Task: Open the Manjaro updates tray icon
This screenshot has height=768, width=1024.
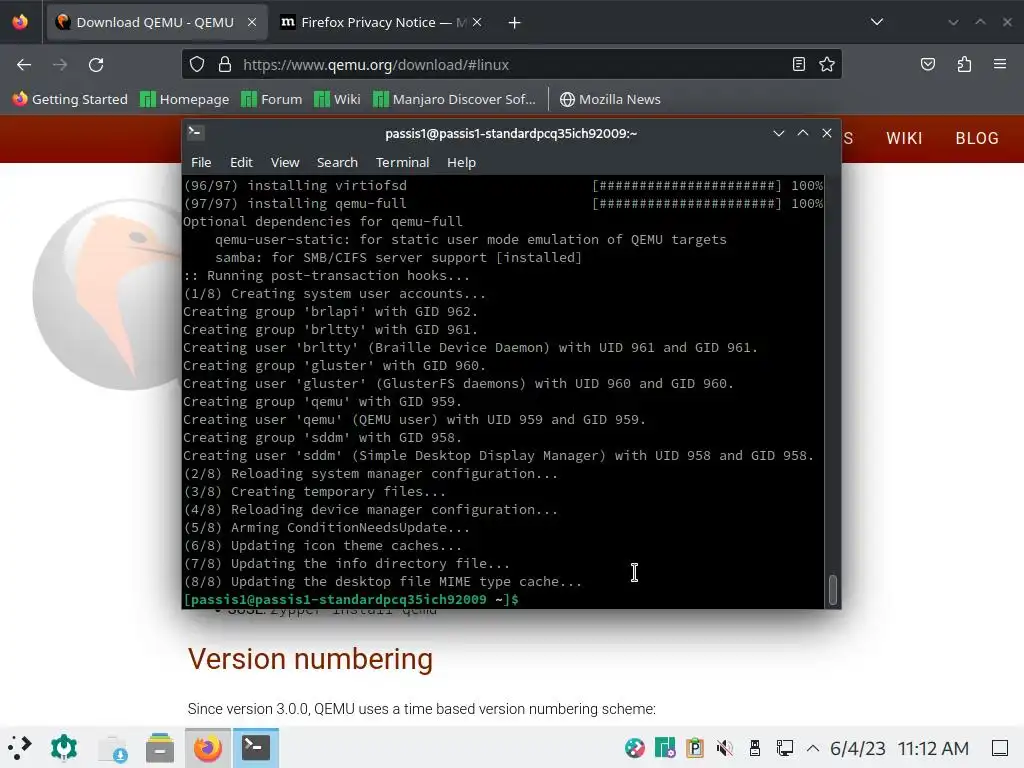Action: (x=665, y=748)
